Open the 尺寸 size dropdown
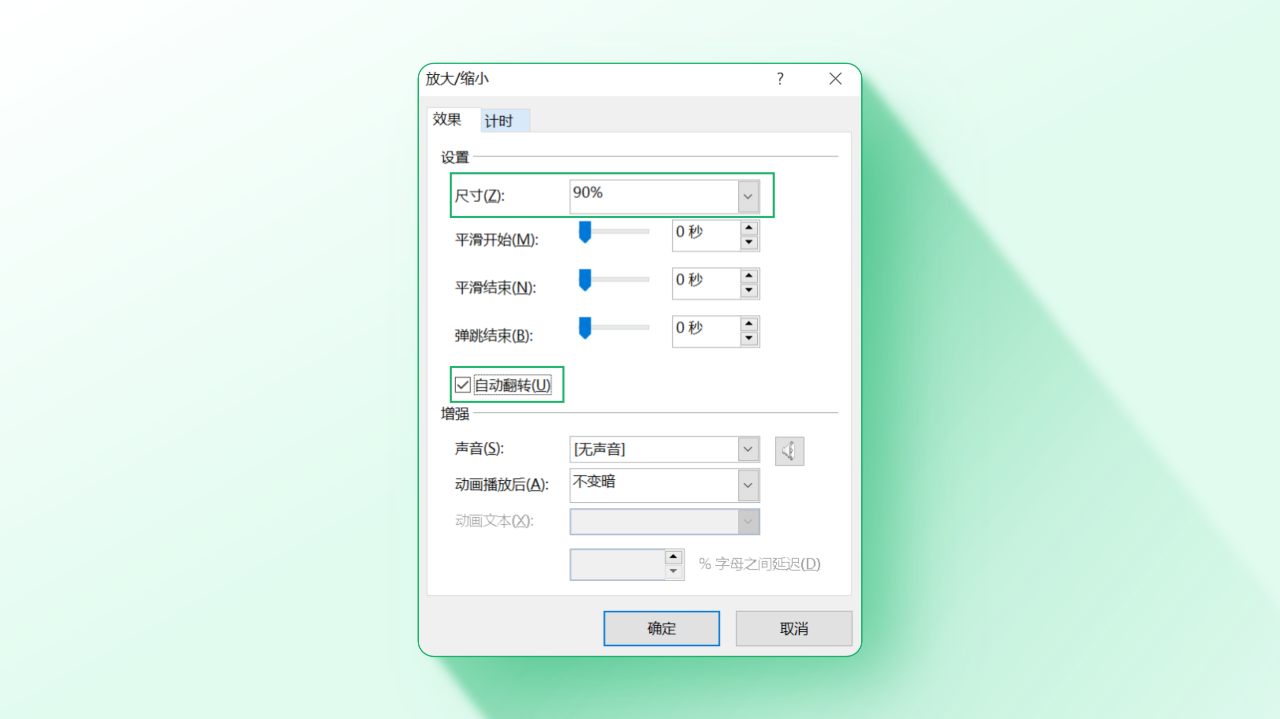This screenshot has height=719, width=1280. click(748, 197)
